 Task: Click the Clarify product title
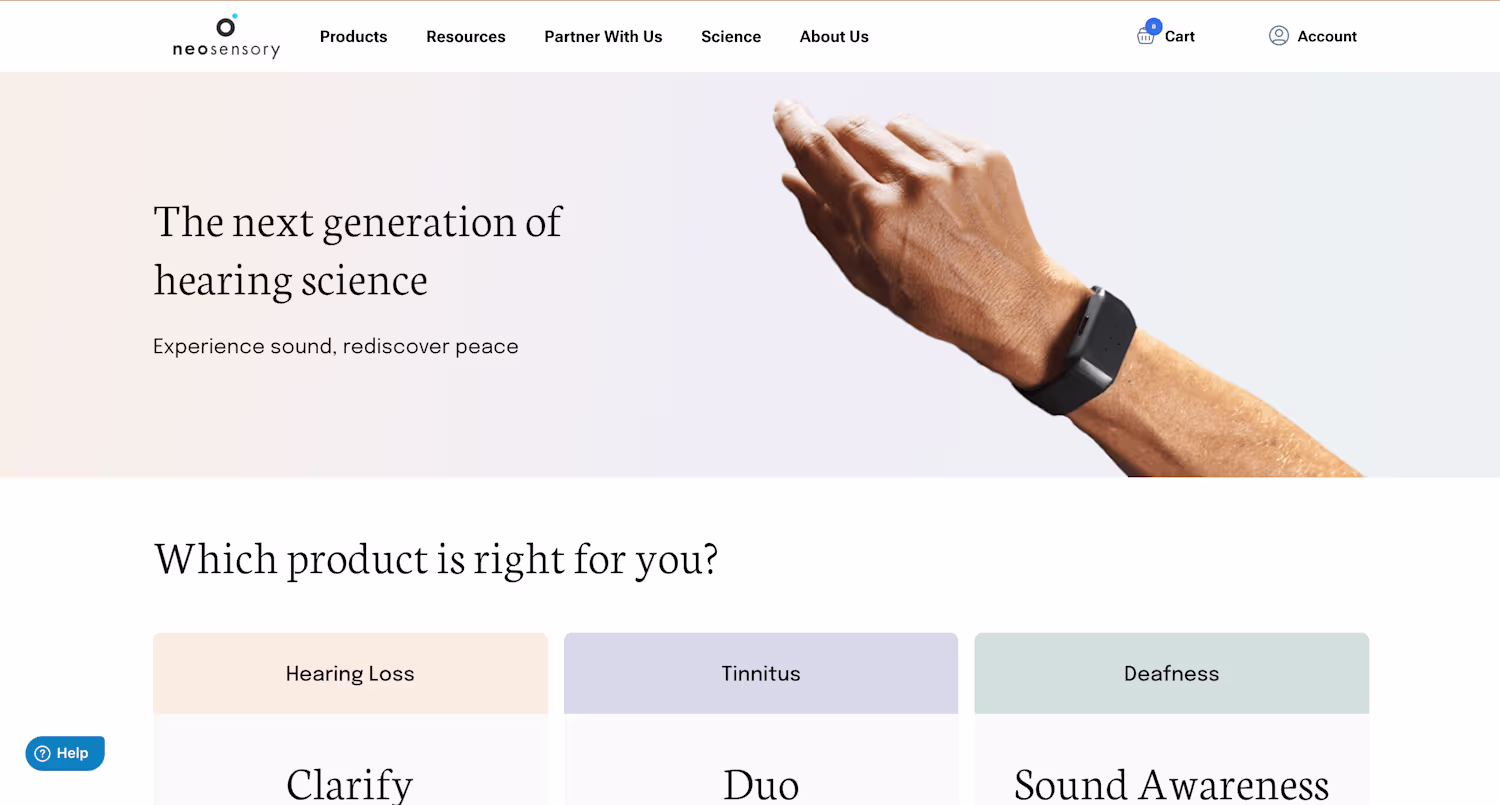click(350, 784)
